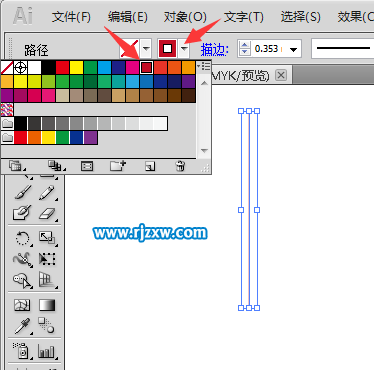Pick the None swatch
This screenshot has height=370, width=374.
(7, 68)
